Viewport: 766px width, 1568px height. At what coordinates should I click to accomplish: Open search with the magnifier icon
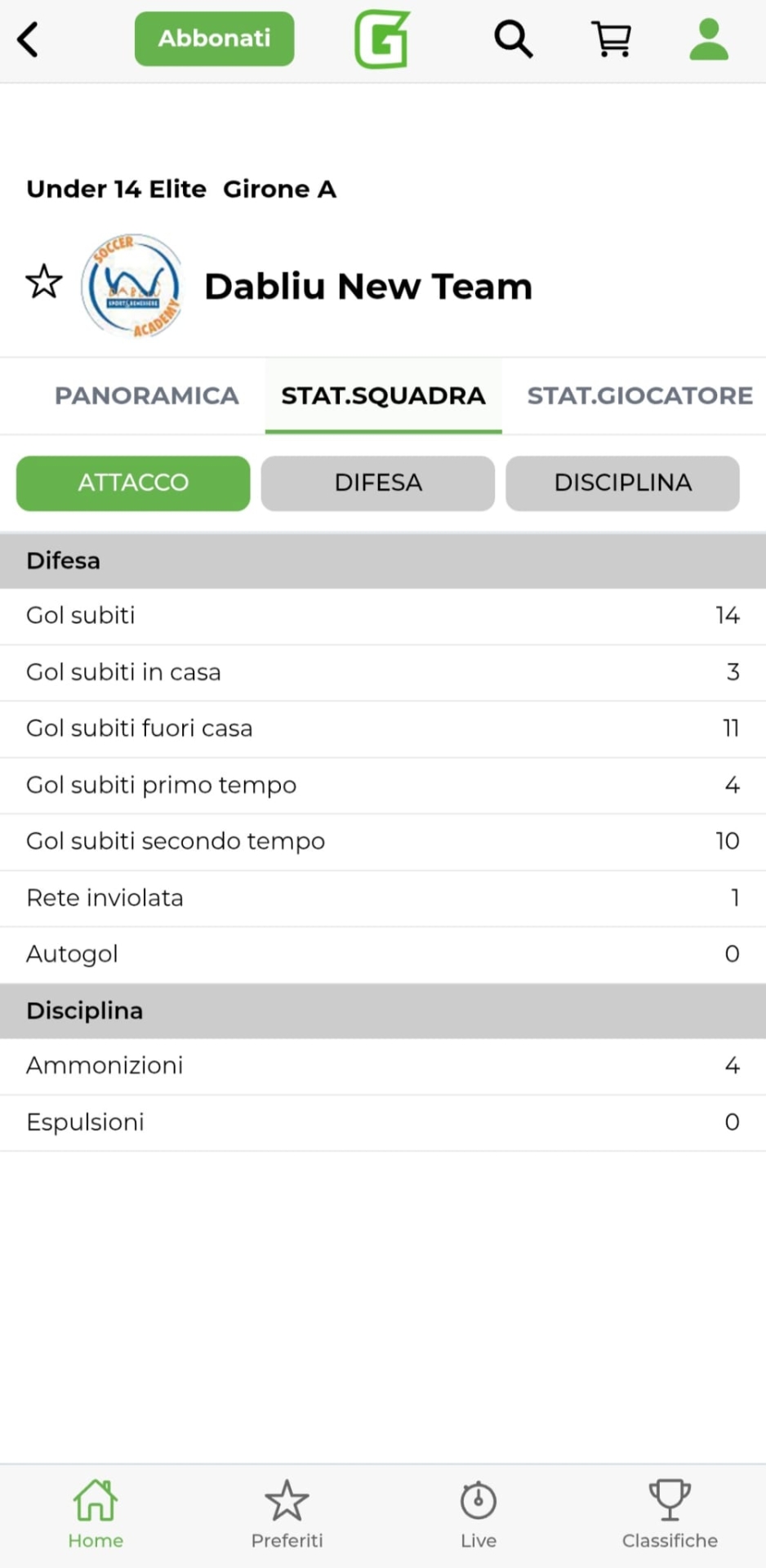pos(513,39)
